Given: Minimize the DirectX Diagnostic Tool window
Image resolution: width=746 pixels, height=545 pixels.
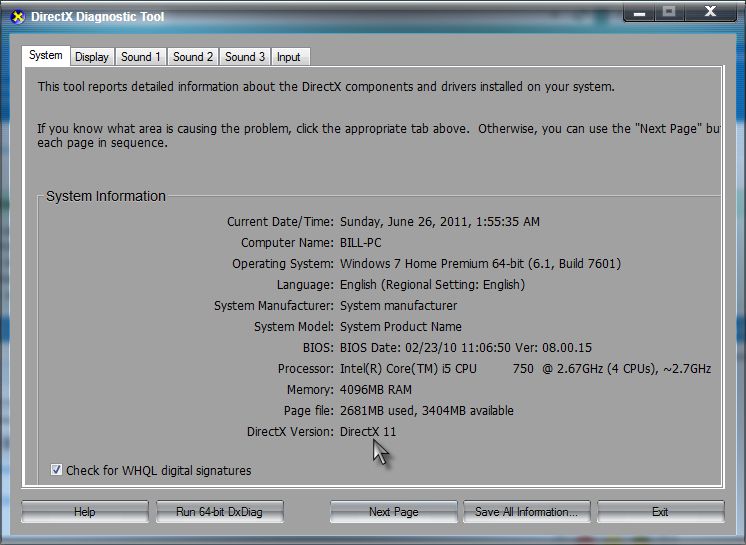Looking at the screenshot, I should [x=639, y=13].
